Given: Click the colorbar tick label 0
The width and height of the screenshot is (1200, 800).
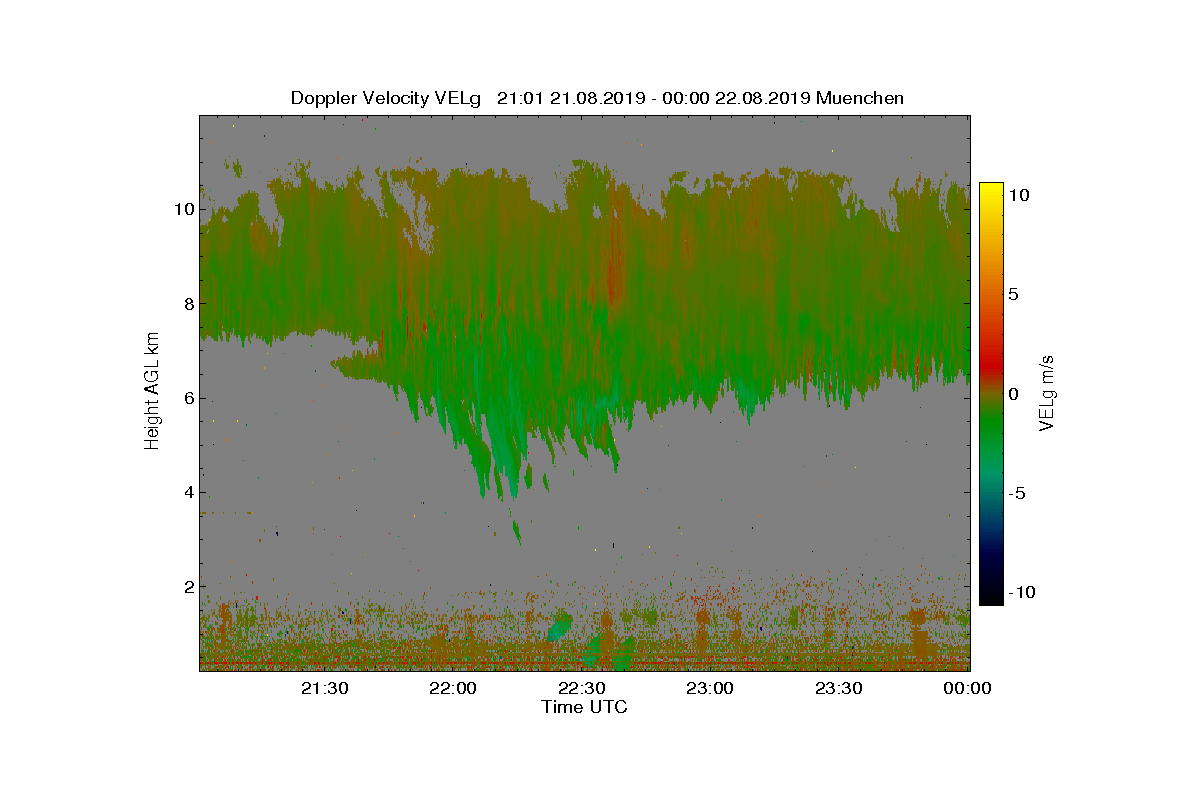Looking at the screenshot, I should [1012, 394].
